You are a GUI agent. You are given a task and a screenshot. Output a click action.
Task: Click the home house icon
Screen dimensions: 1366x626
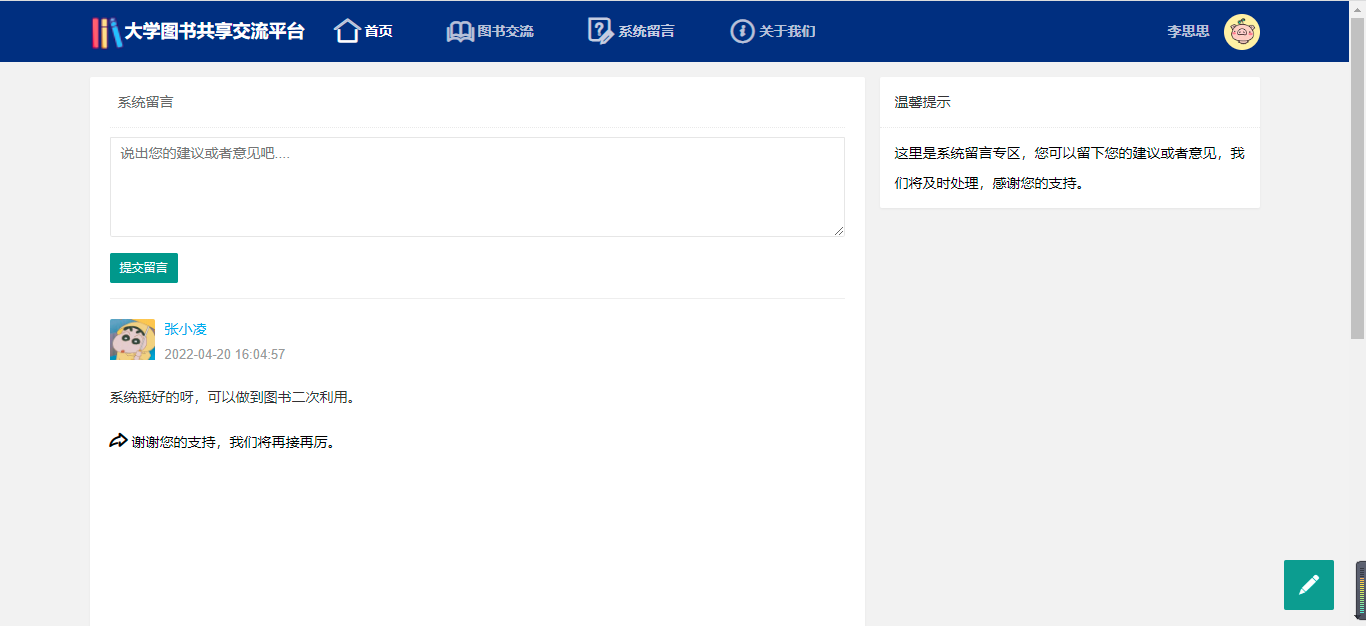(347, 31)
